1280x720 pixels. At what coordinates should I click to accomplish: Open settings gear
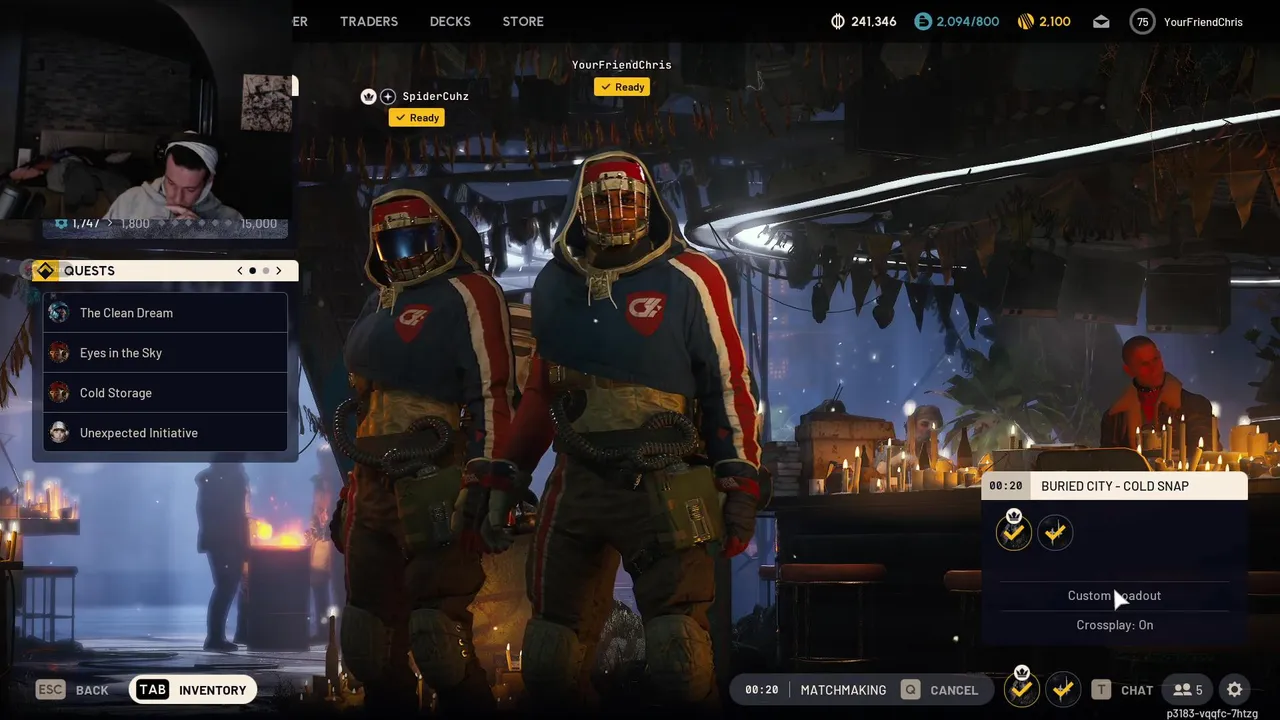[x=1235, y=690]
